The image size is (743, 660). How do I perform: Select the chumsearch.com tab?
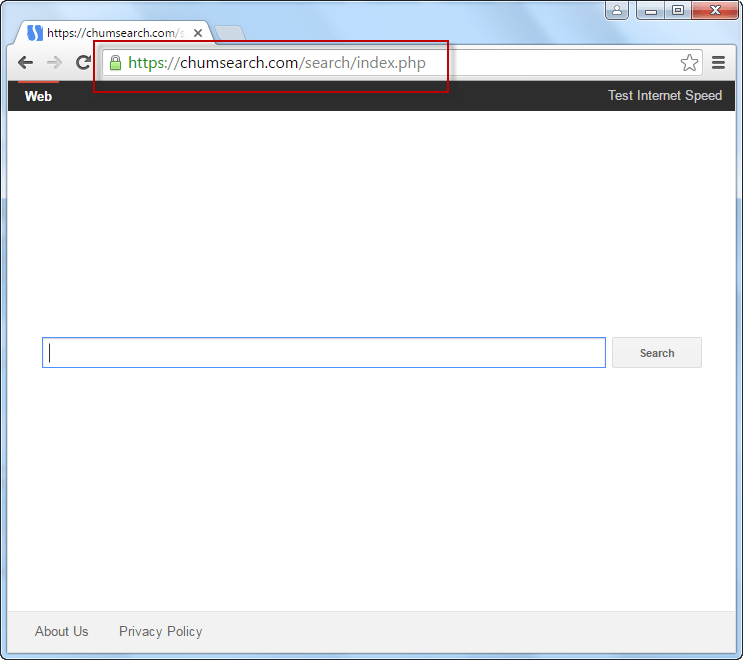[114, 33]
